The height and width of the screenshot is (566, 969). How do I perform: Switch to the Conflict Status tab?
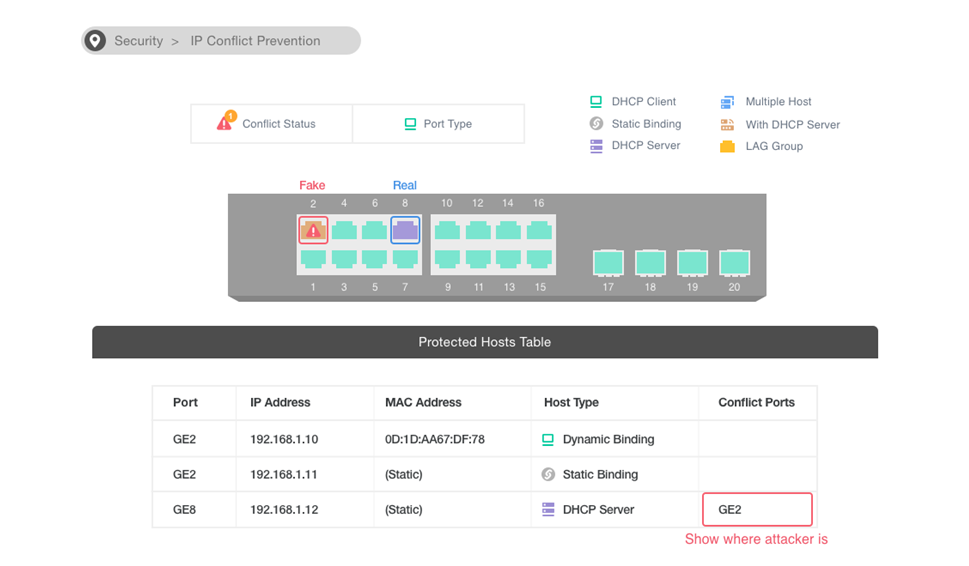271,124
